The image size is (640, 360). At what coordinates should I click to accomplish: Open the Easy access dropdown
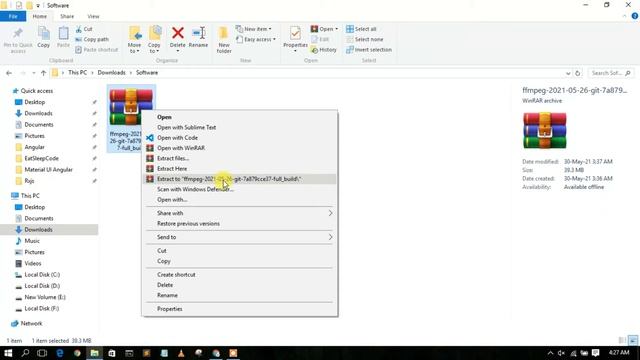[256, 39]
